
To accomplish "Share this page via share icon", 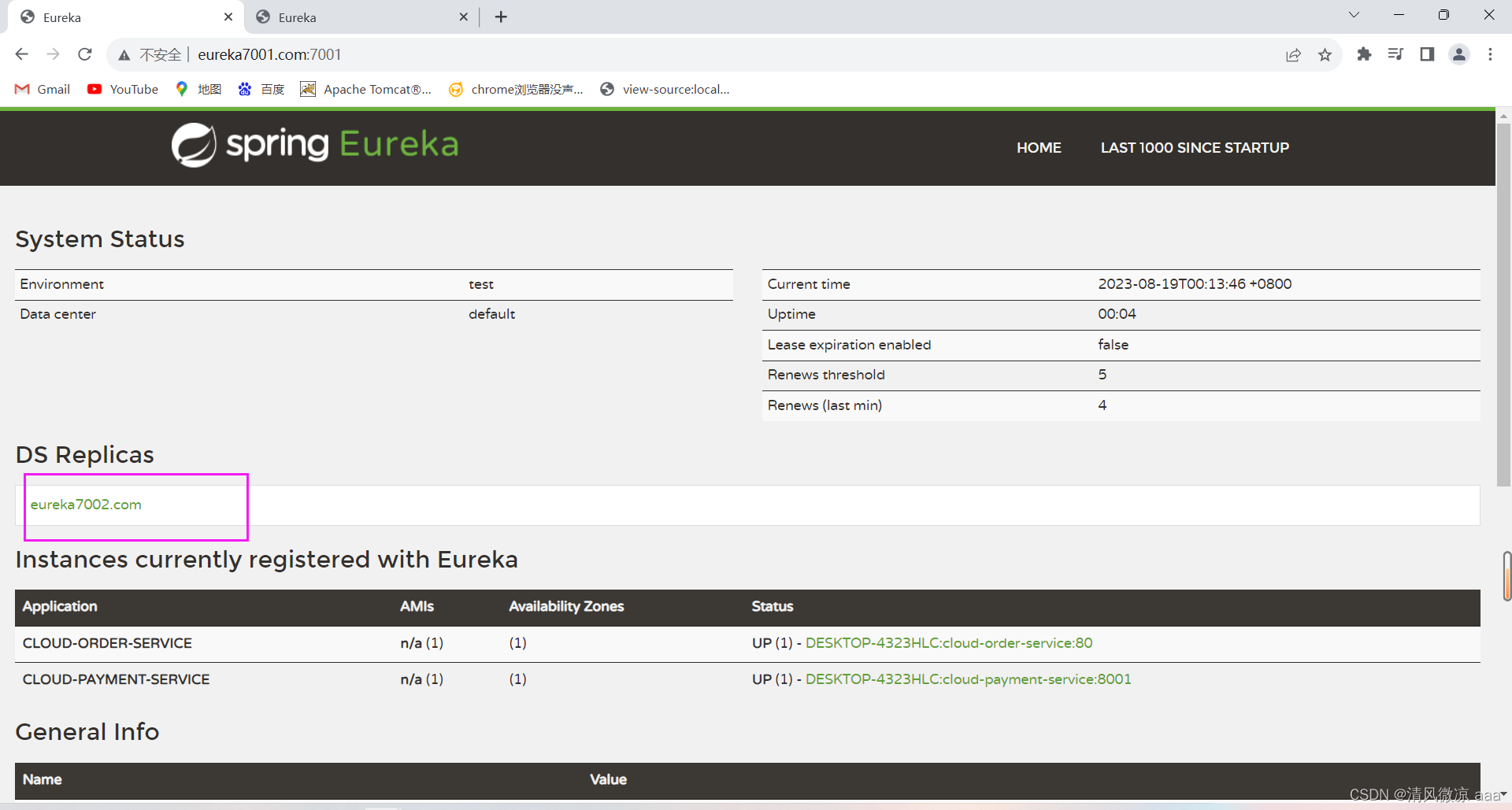I will tap(1293, 54).
